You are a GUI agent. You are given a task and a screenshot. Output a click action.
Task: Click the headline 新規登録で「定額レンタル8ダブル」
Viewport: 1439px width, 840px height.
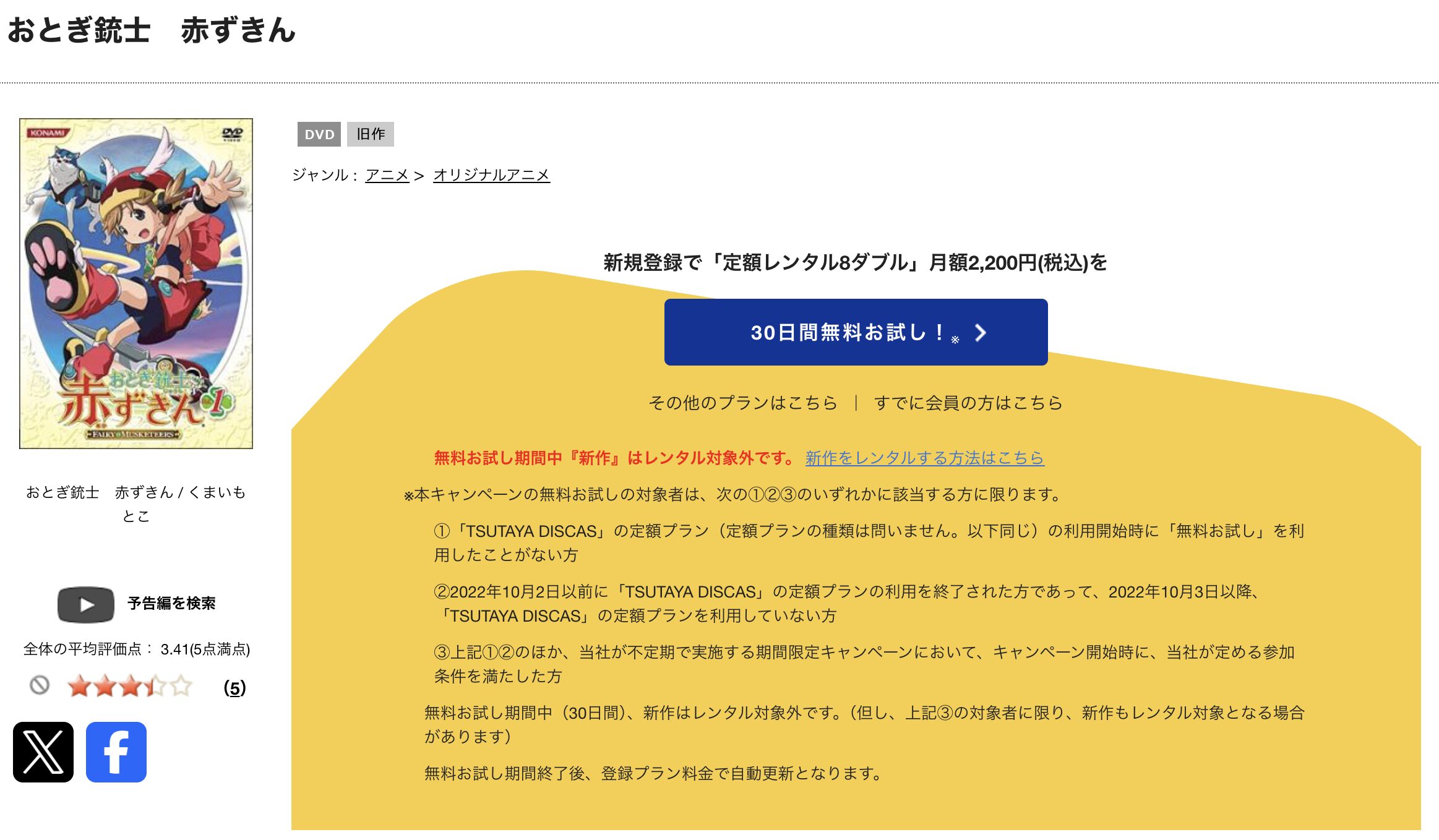coord(855,262)
